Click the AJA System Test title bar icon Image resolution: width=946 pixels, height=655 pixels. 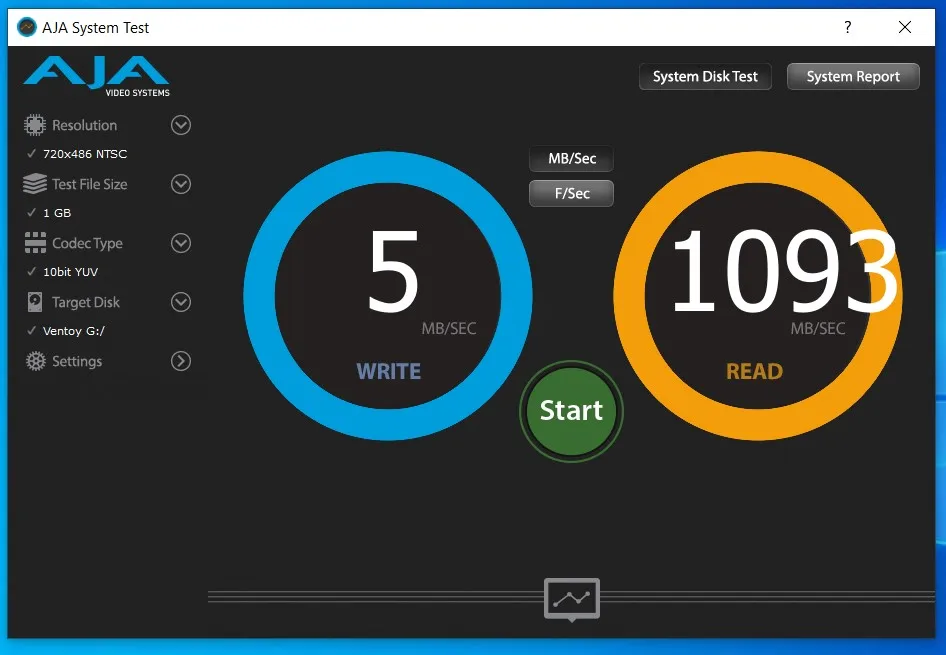tap(27, 27)
